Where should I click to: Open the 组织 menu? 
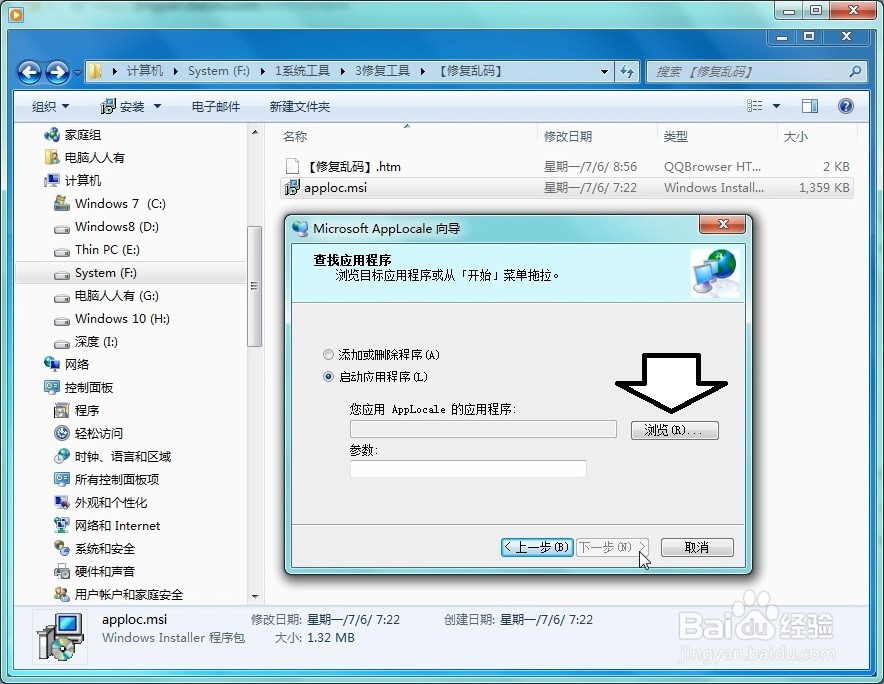click(50, 106)
